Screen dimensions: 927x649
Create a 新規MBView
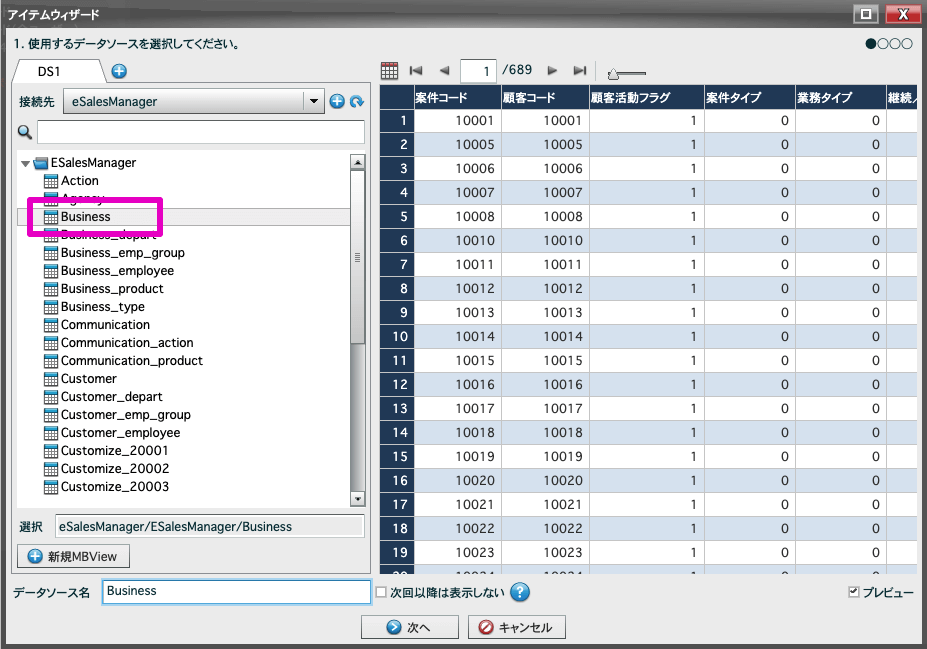tap(73, 556)
